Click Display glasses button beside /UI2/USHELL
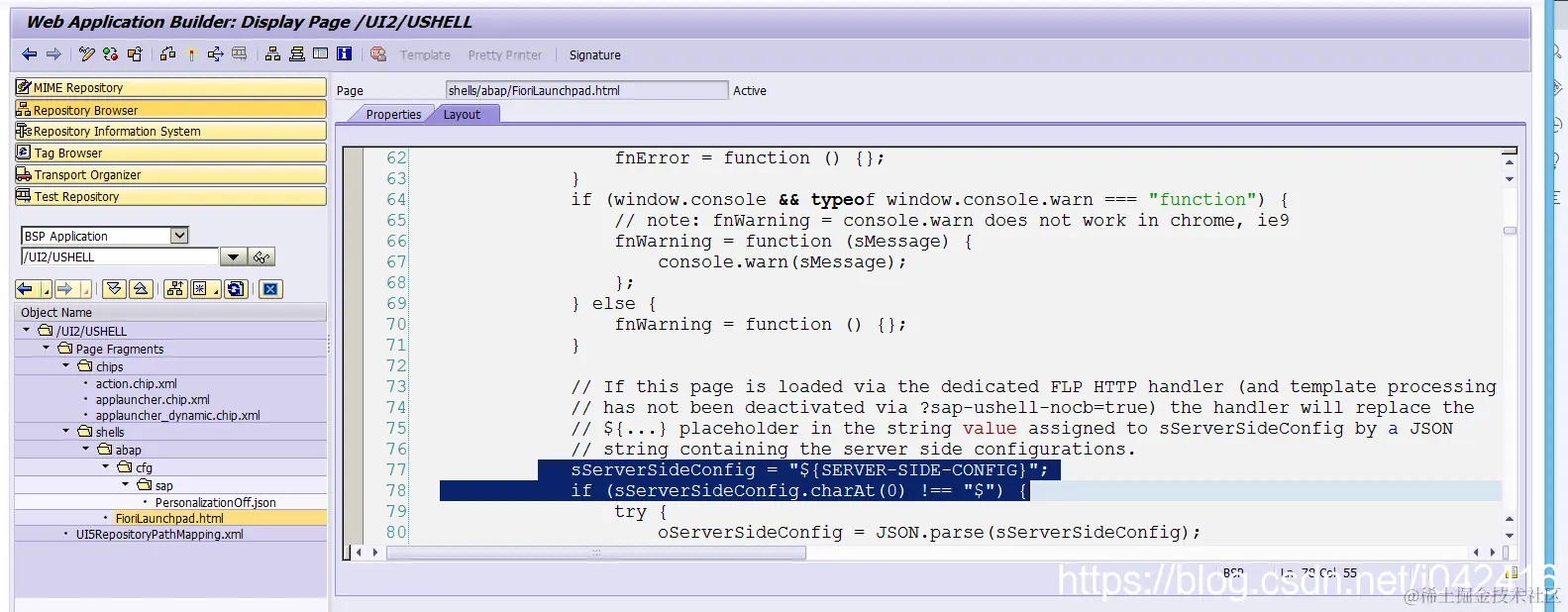 click(x=261, y=257)
